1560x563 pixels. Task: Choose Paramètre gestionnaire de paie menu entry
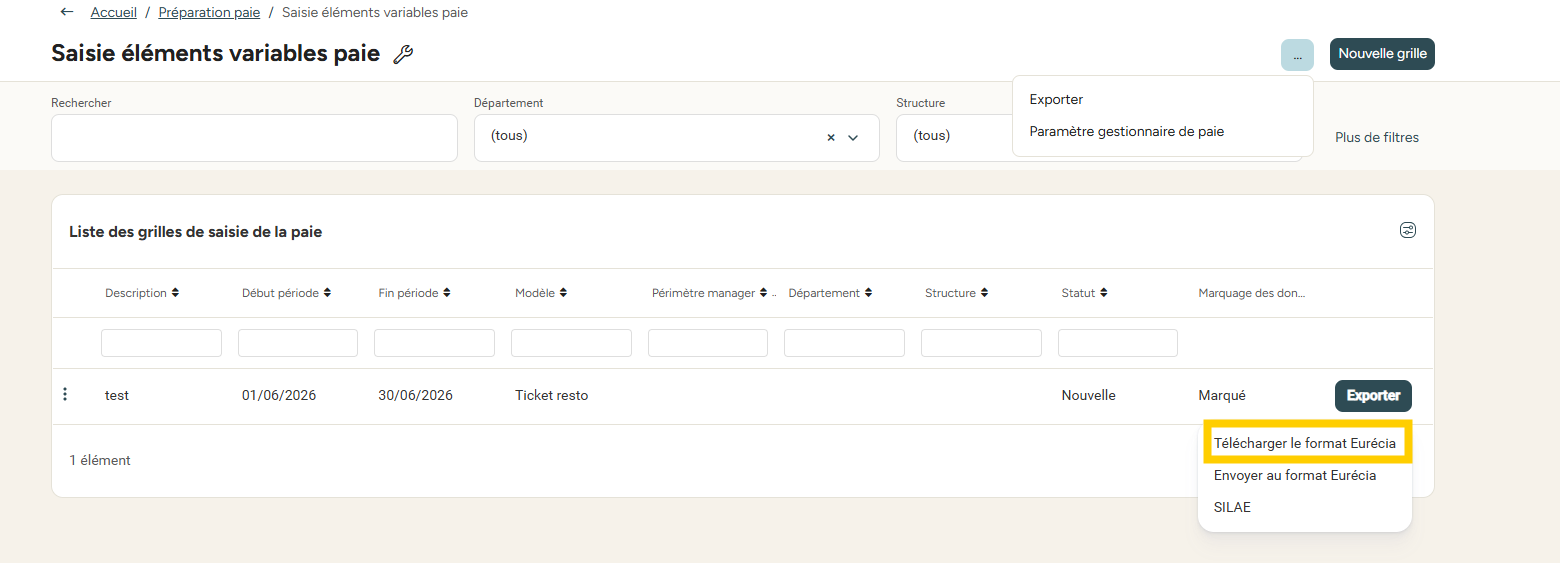point(1126,131)
